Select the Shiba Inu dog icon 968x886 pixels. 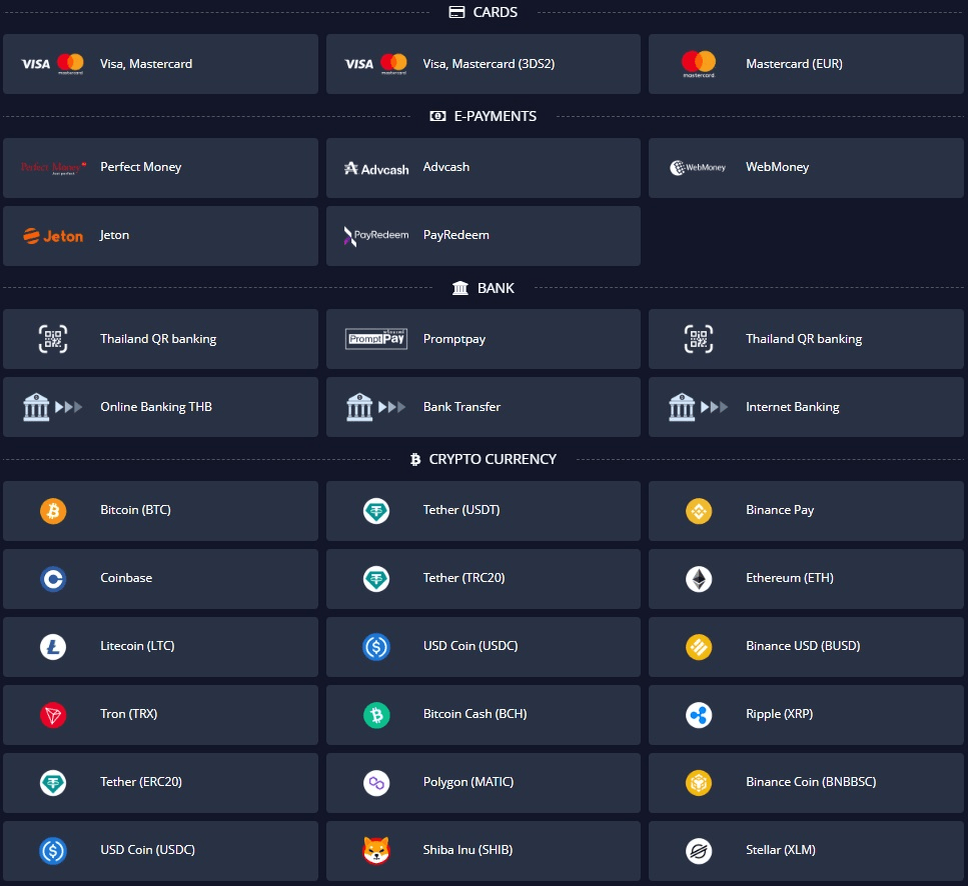coord(376,851)
